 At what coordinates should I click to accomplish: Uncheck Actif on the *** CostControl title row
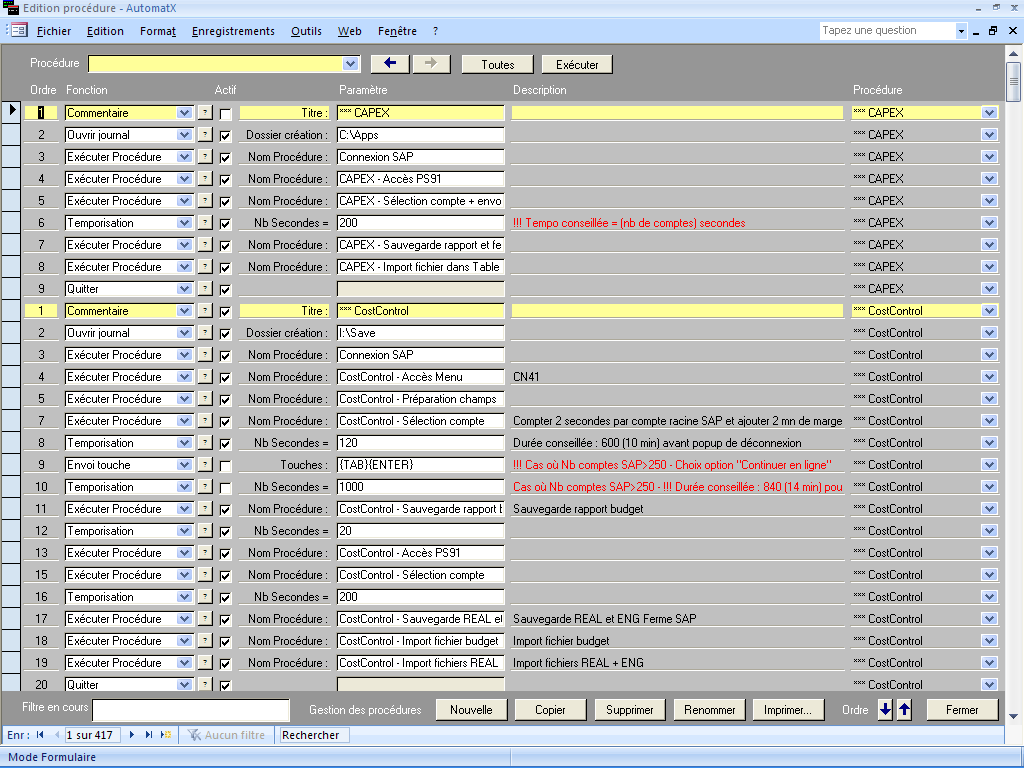[225, 312]
